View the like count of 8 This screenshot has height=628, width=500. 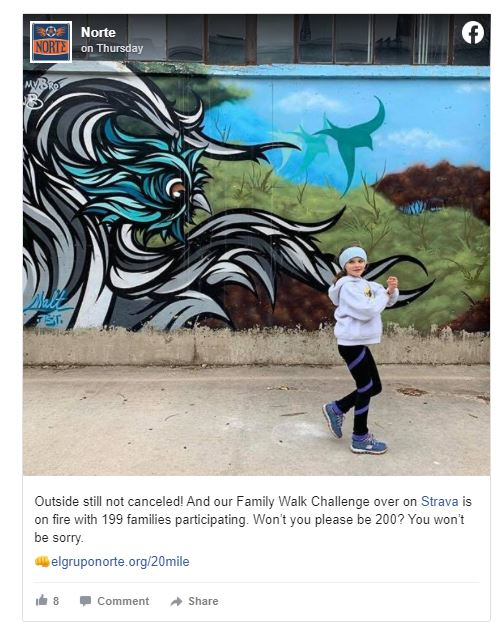point(56,601)
